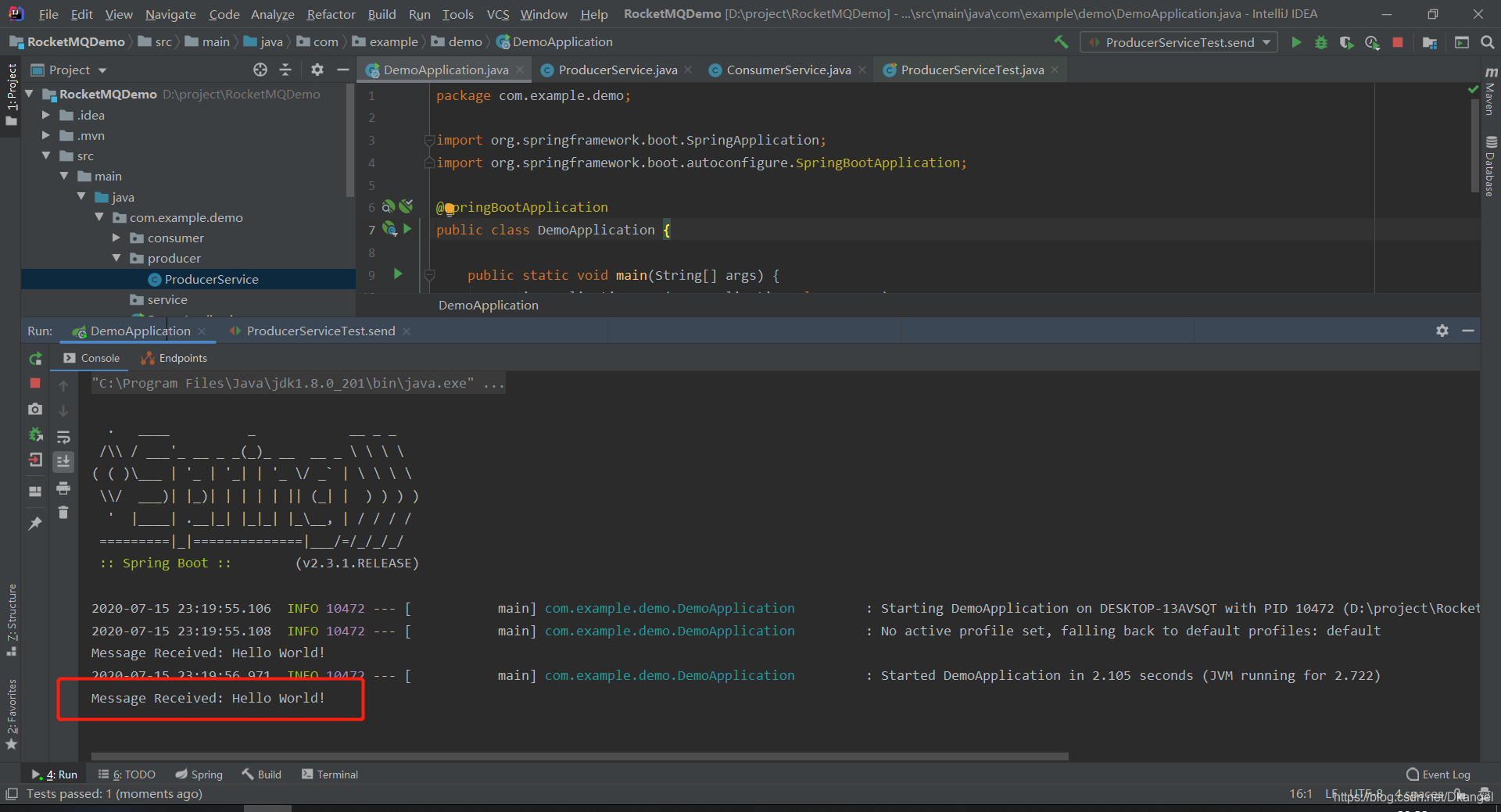The image size is (1501, 812).
Task: Restore layout icon in Run panel sidebar
Action: pos(35,492)
